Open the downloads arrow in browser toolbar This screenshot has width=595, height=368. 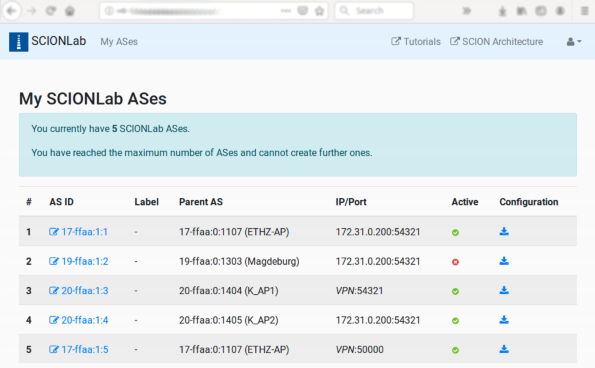[x=502, y=11]
